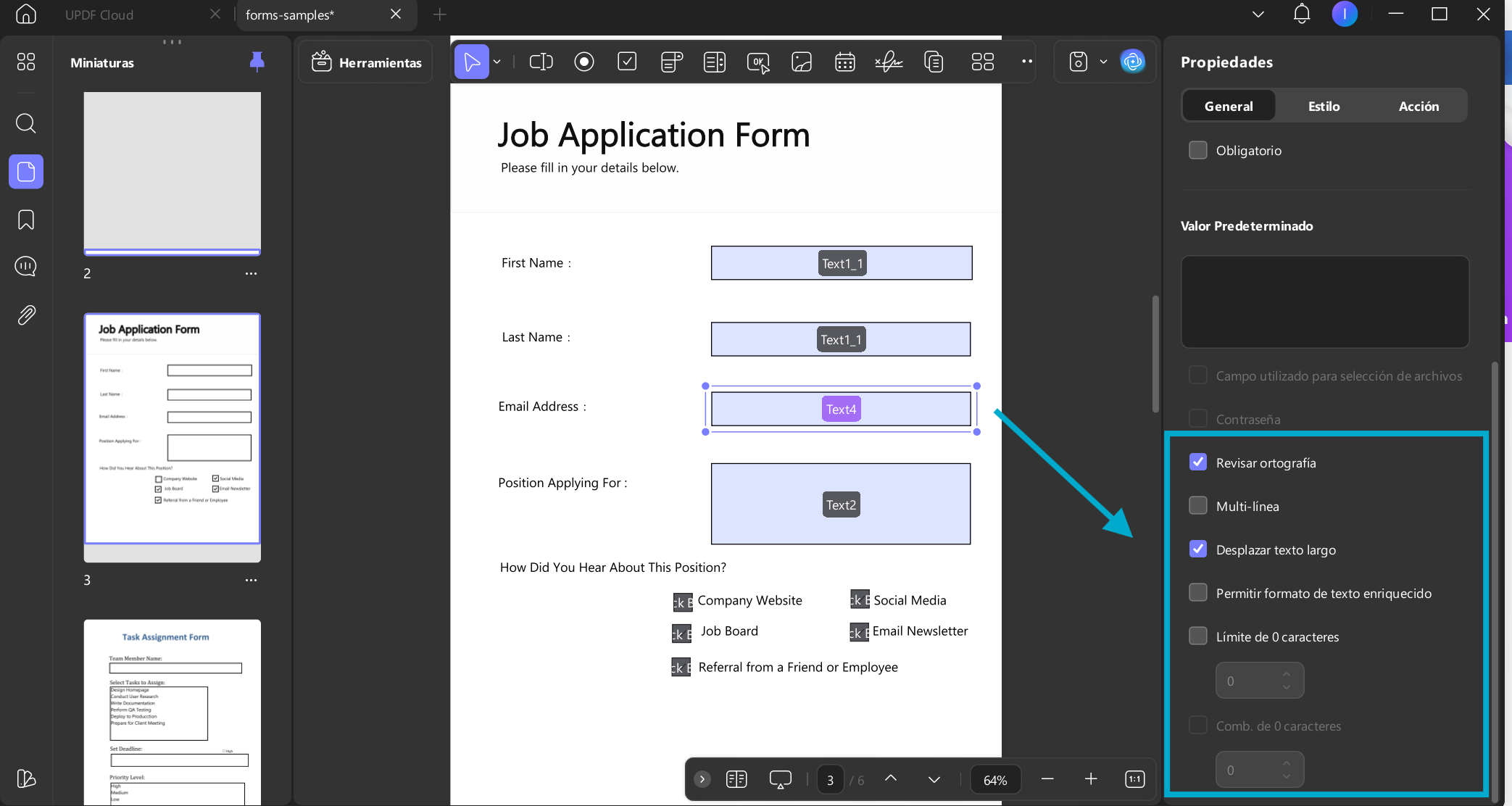Image resolution: width=1512 pixels, height=806 pixels.
Task: Uncheck Revisar ortografía
Action: pos(1198,462)
